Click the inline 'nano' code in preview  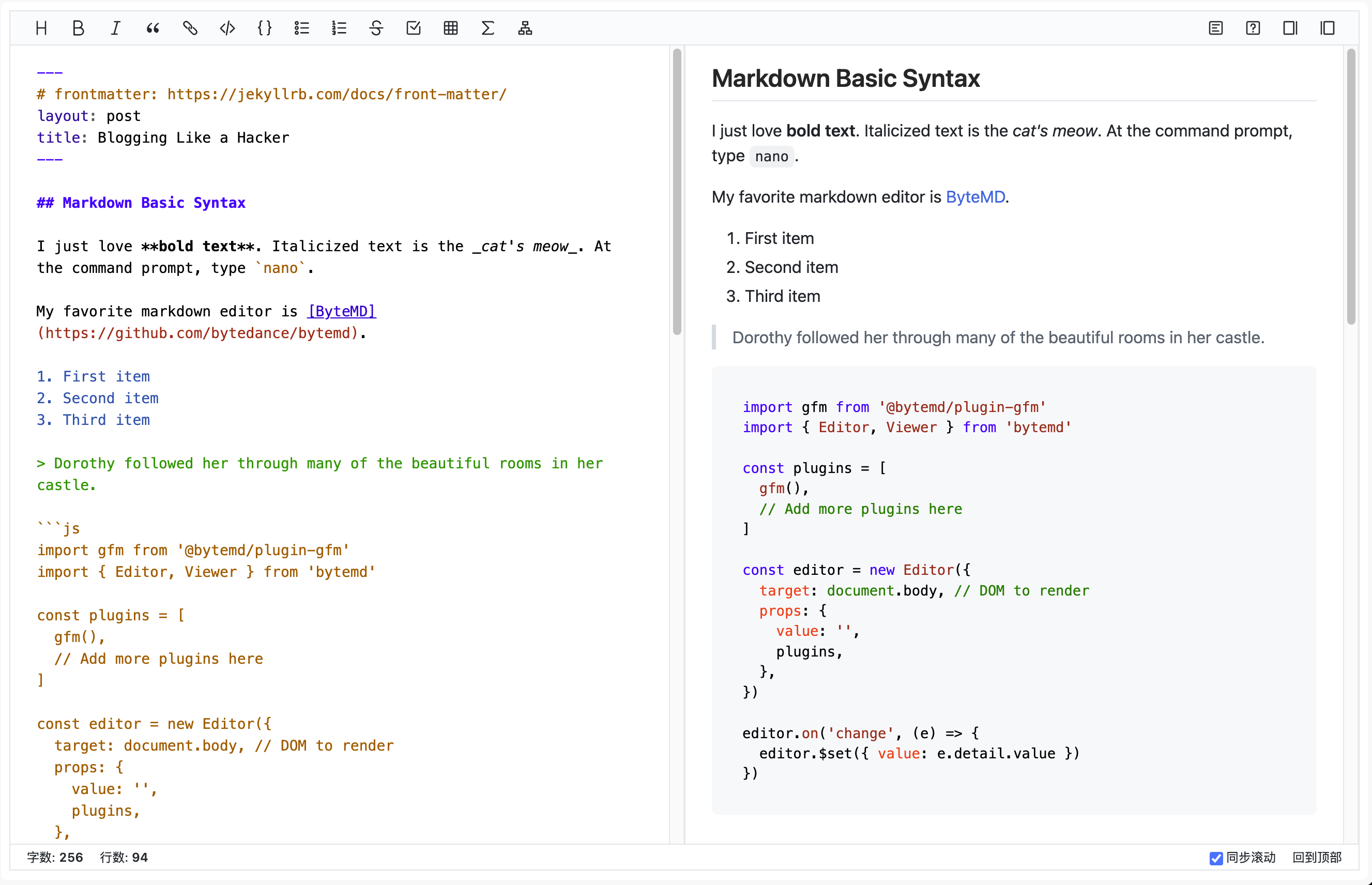coord(772,156)
